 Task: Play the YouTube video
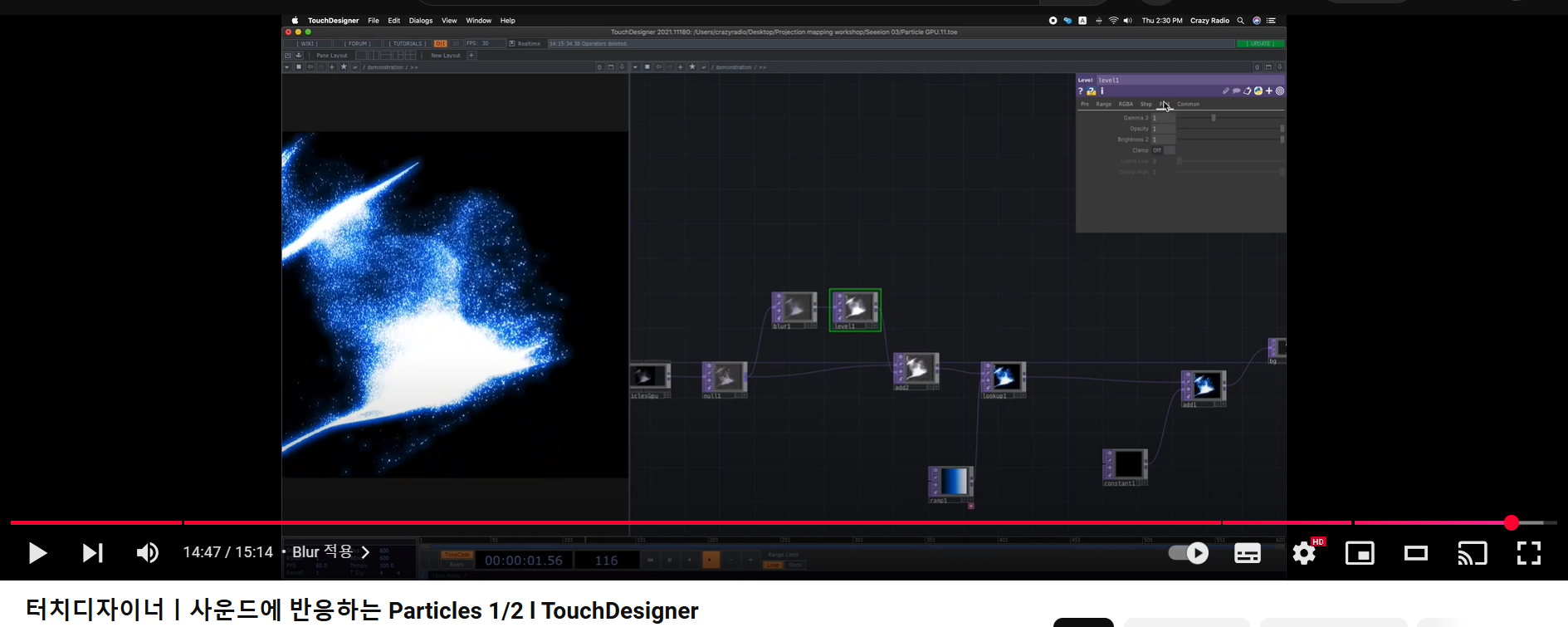pyautogui.click(x=37, y=553)
